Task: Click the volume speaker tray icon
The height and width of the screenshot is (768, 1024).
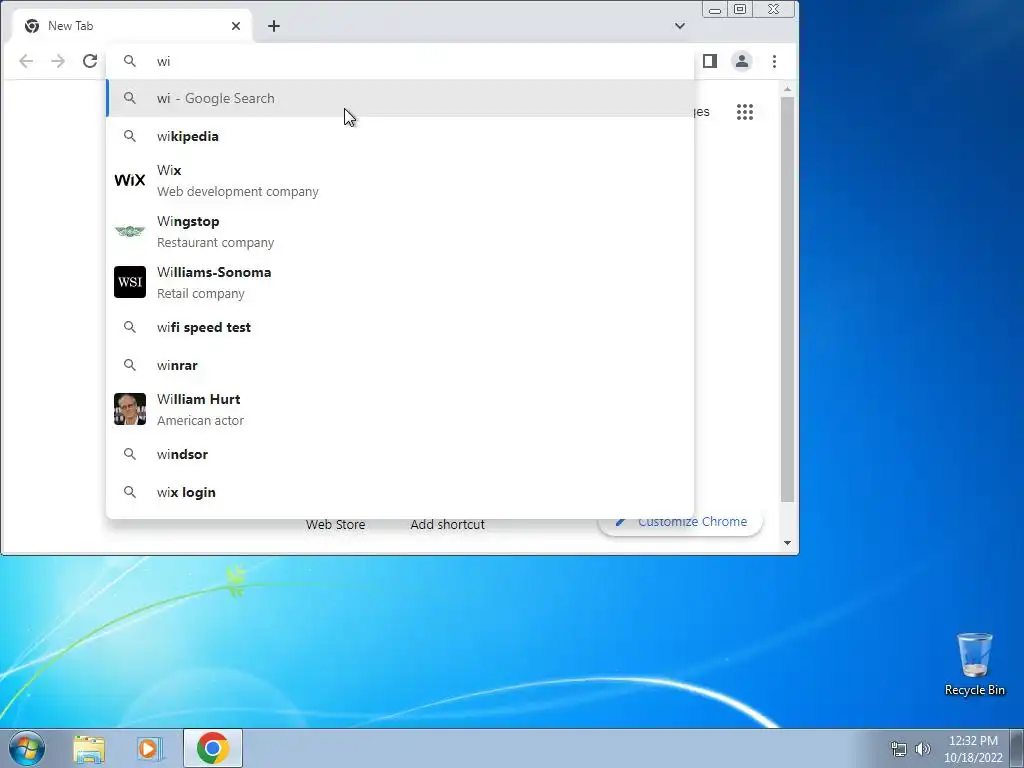Action: point(922,749)
